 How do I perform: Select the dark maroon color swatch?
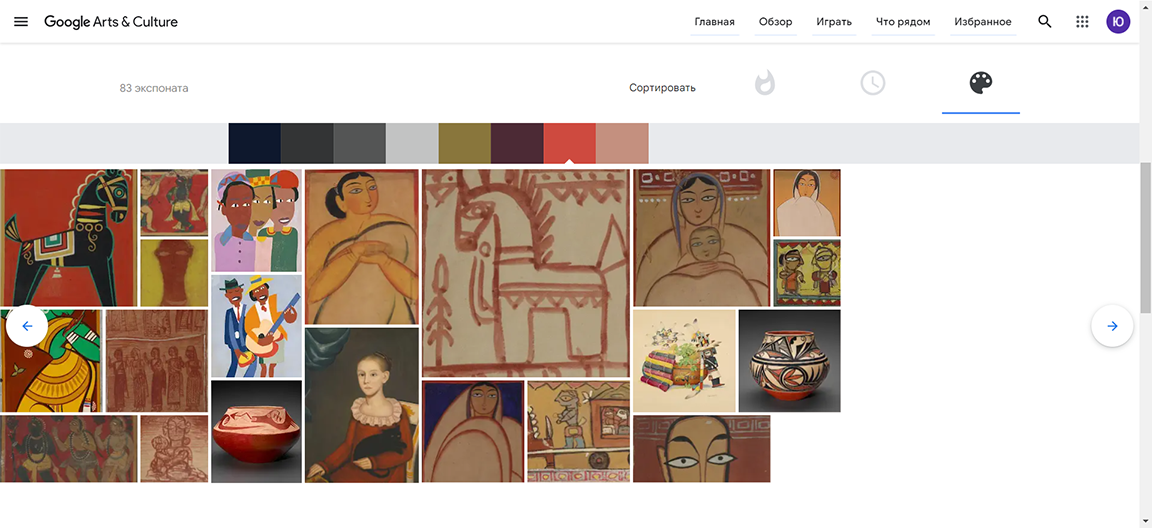click(x=517, y=143)
